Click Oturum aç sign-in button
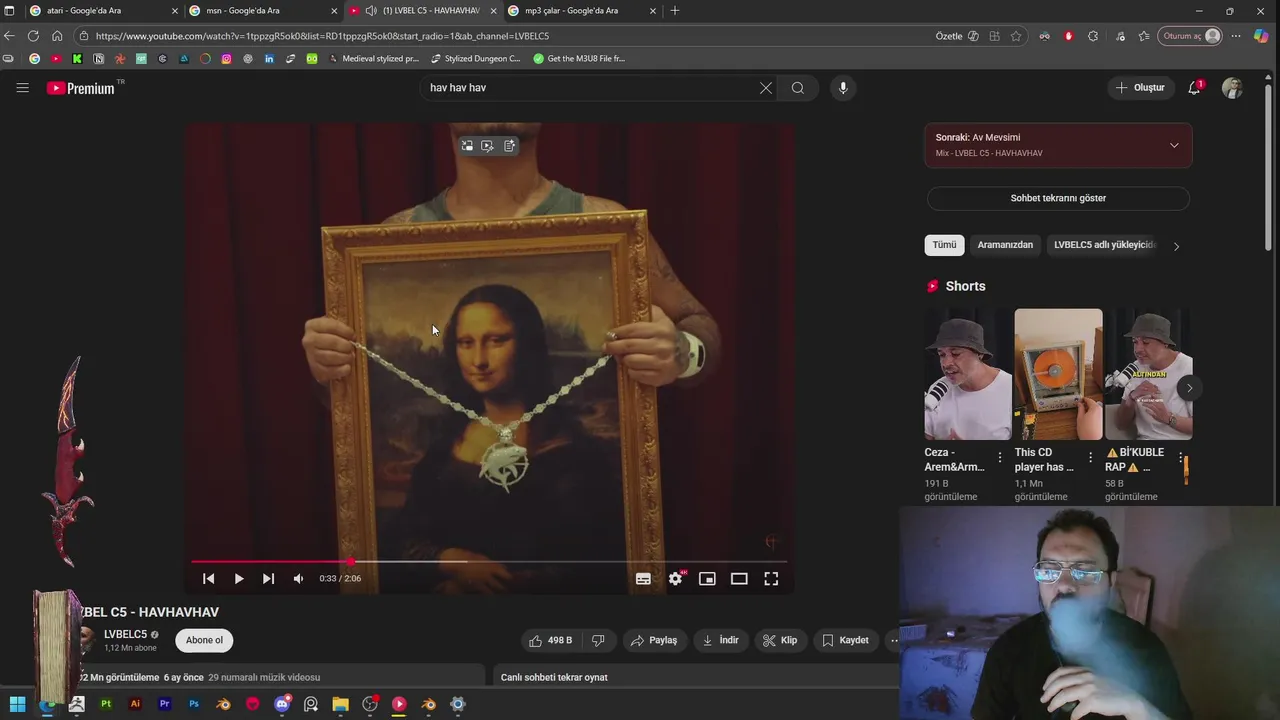Viewport: 1280px width, 720px height. (x=1190, y=36)
